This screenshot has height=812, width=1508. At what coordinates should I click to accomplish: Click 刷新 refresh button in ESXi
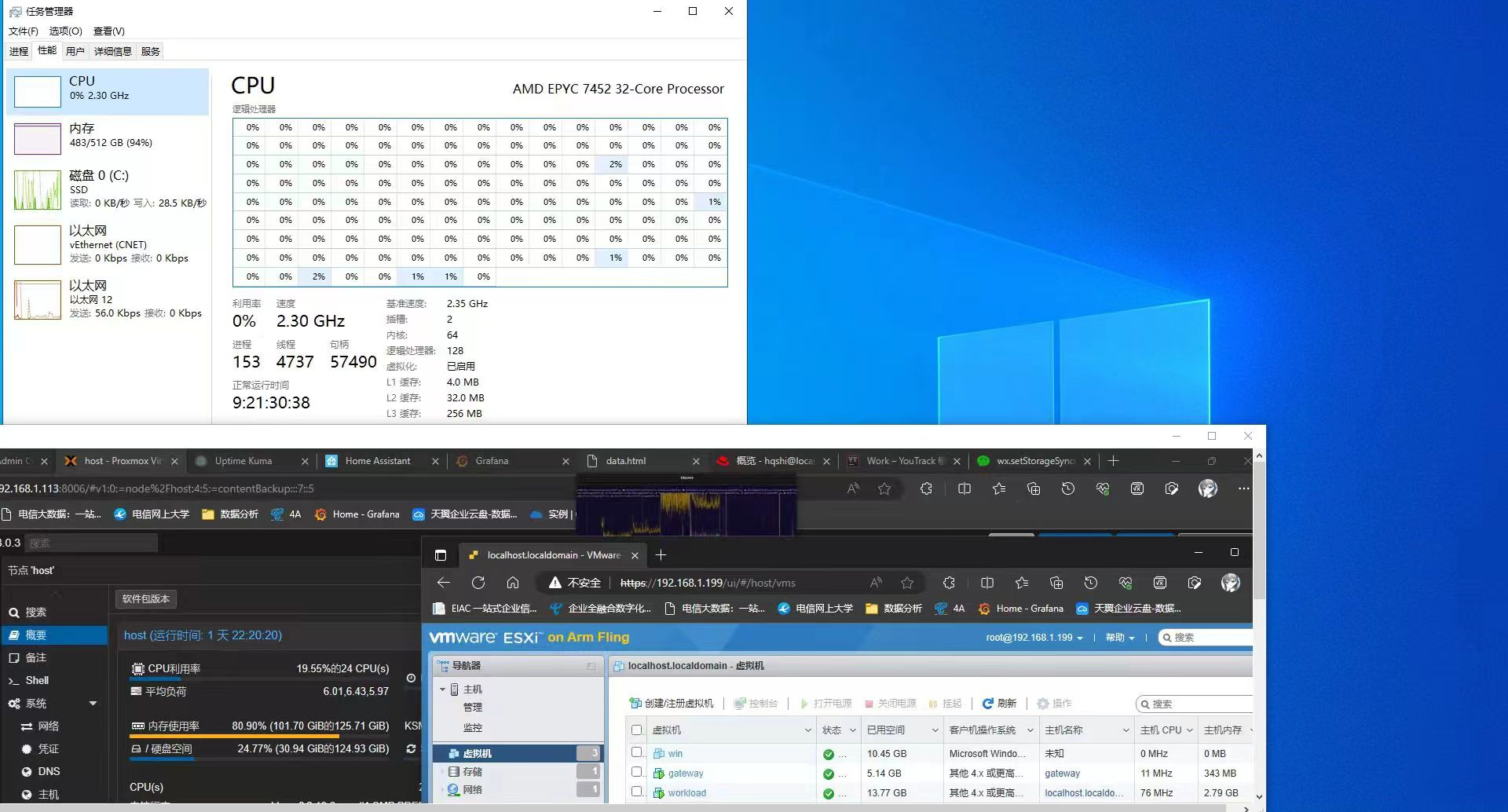pos(1000,704)
